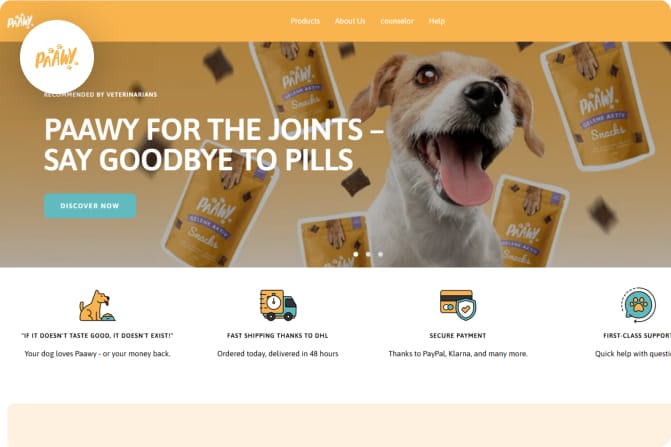
Task: Select the third carousel slide dot
Action: click(x=380, y=254)
